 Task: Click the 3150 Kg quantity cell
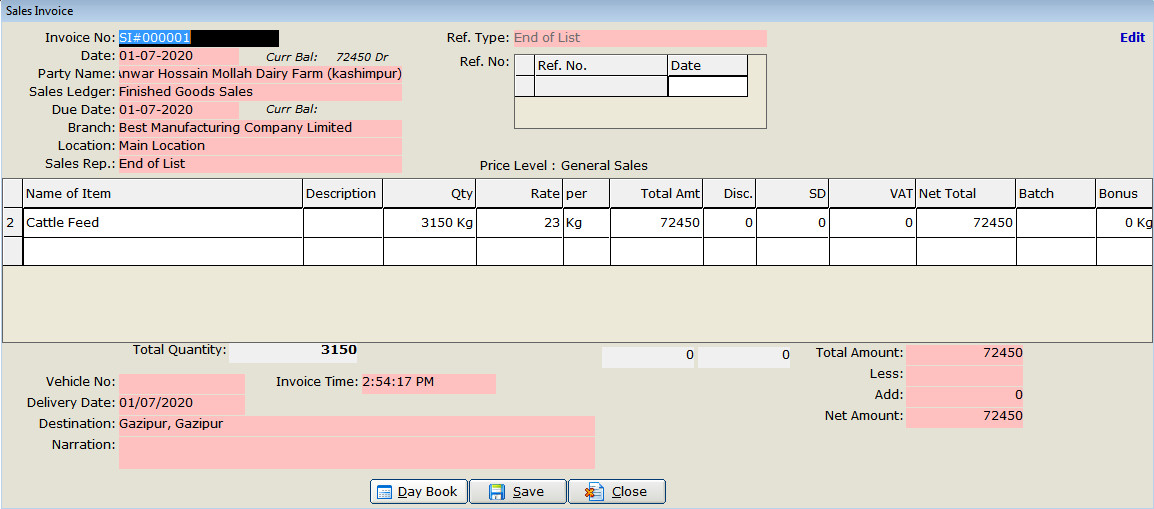click(x=429, y=223)
